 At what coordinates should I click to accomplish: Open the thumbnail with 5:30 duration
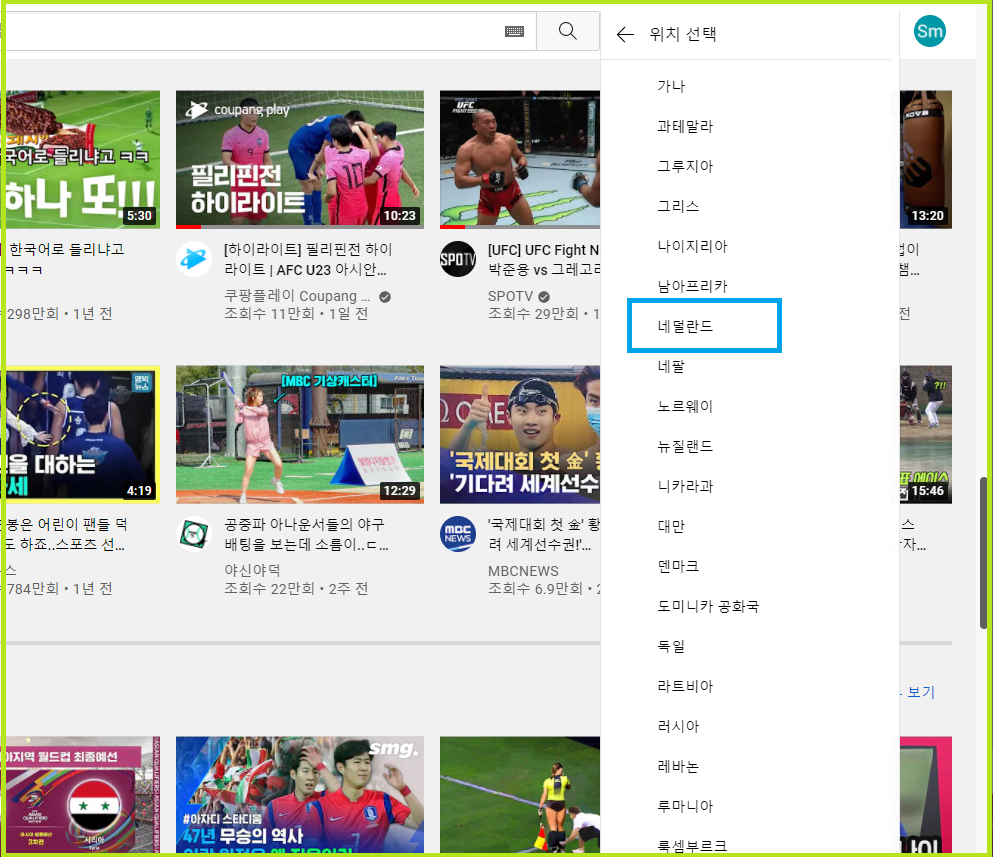coord(82,160)
